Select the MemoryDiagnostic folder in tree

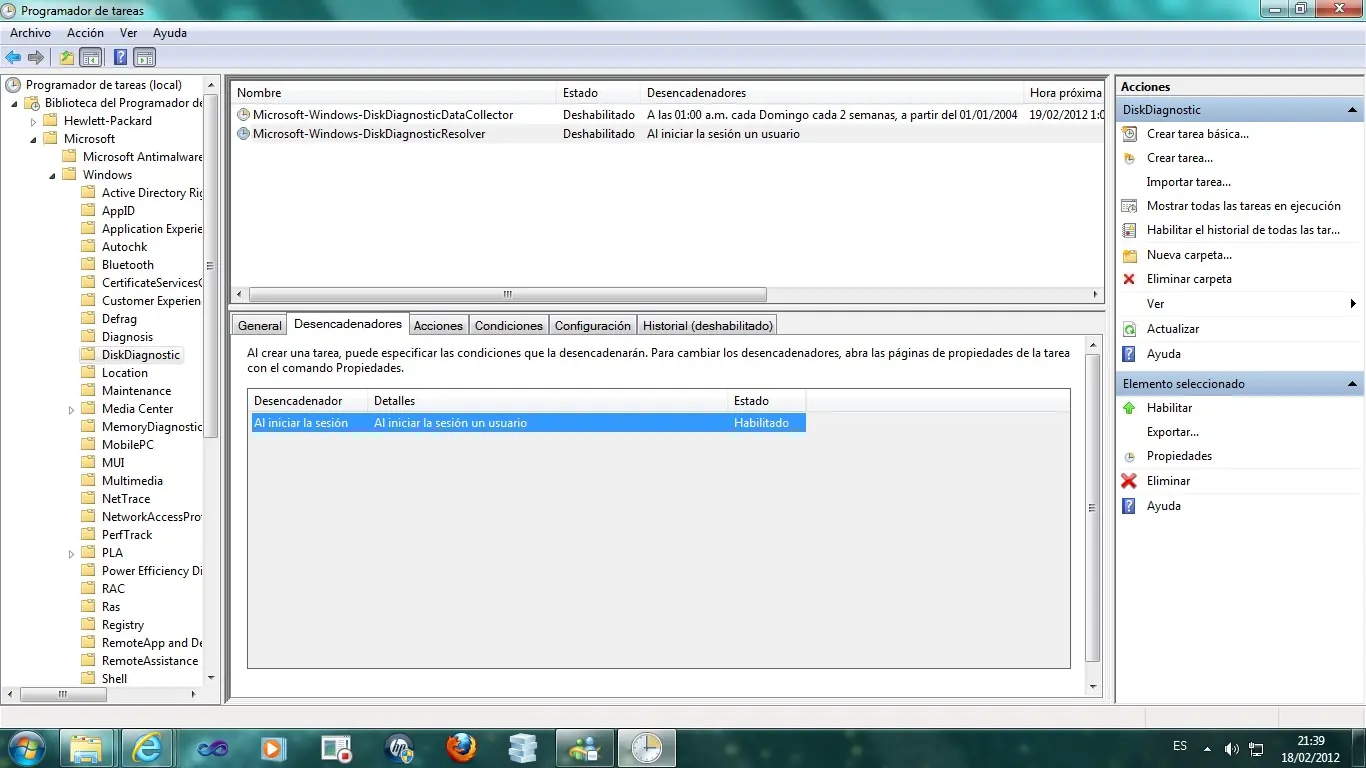pos(152,427)
